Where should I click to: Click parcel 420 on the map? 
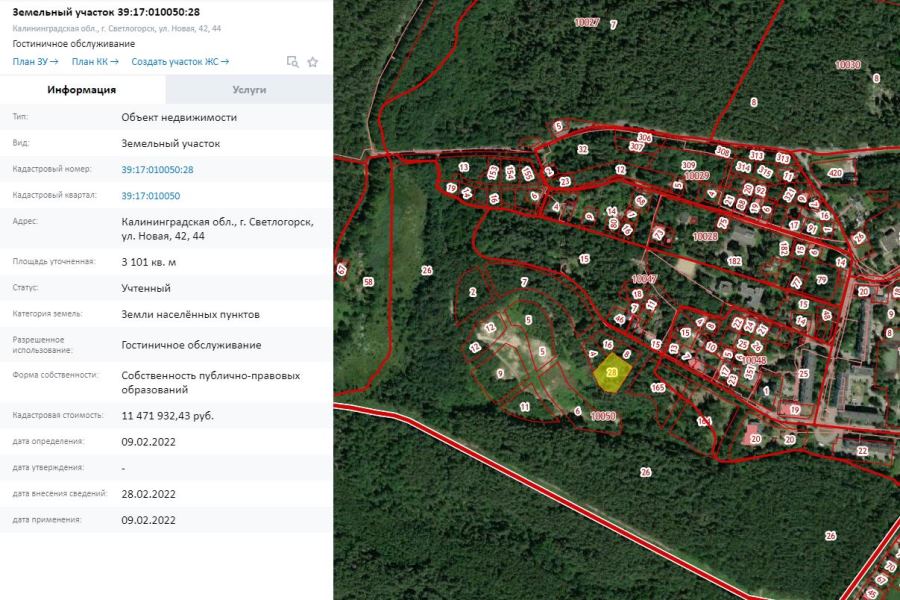[x=835, y=172]
